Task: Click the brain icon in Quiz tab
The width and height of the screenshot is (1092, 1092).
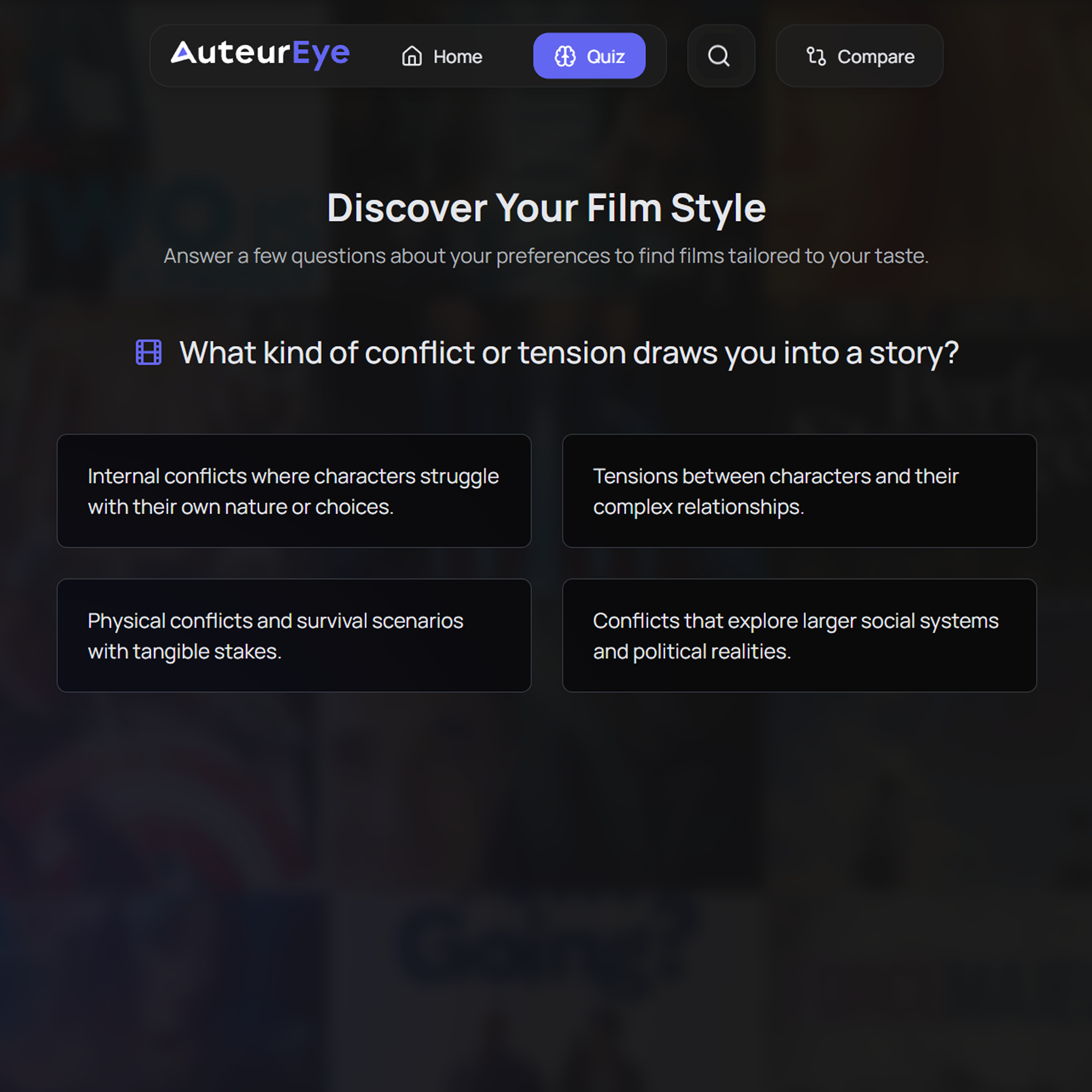Action: [x=565, y=56]
